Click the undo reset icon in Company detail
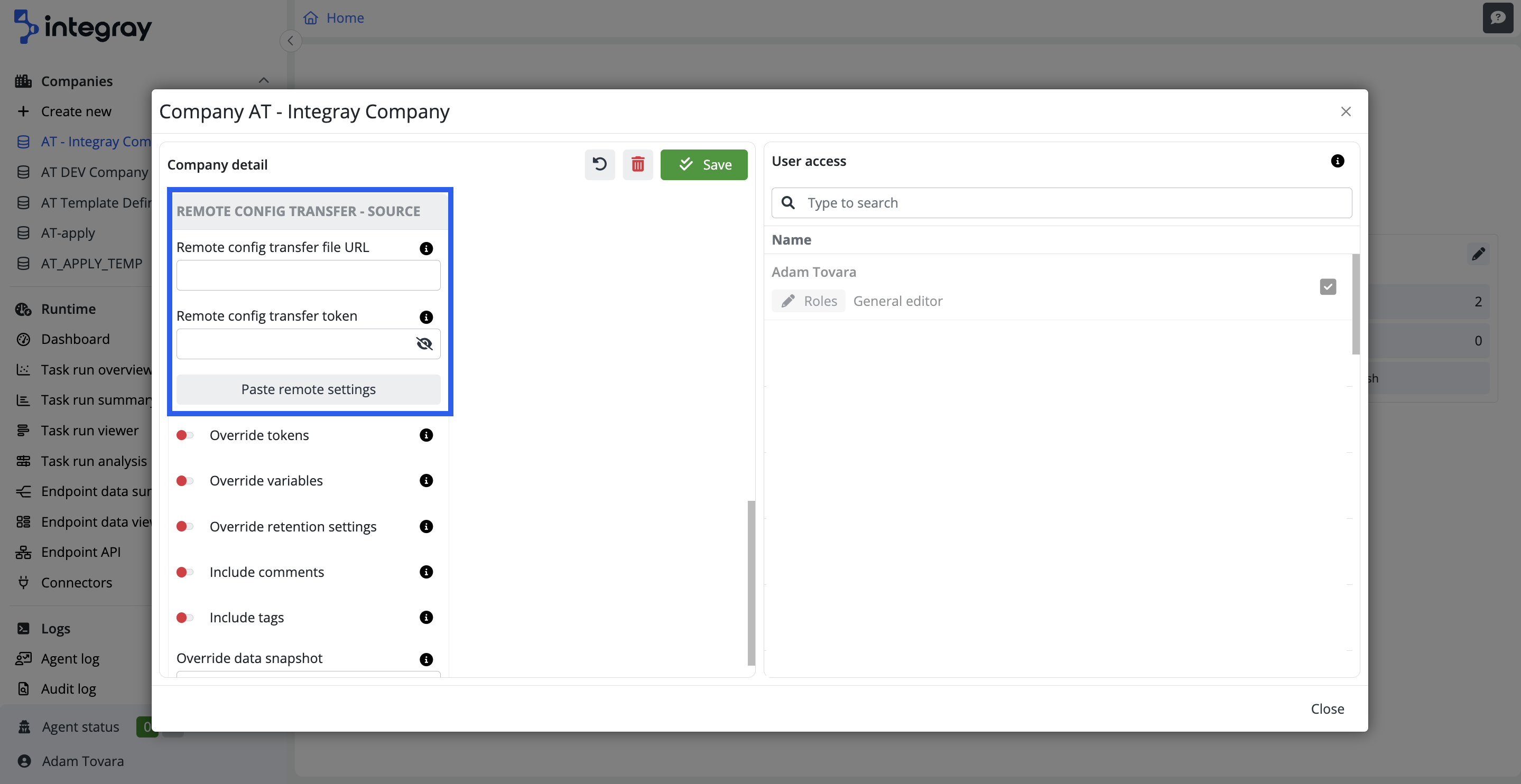Image resolution: width=1521 pixels, height=784 pixels. 599,164
